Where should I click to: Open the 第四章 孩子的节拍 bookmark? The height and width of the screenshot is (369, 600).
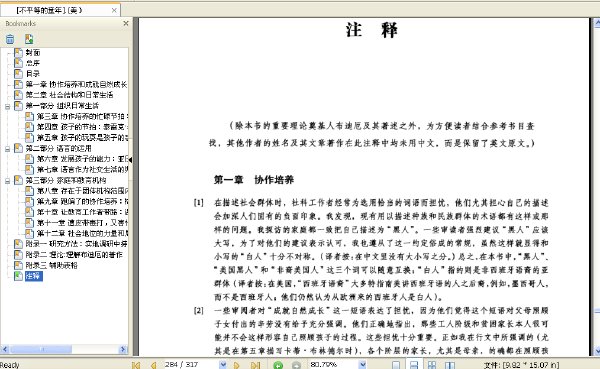pyautogui.click(x=82, y=127)
